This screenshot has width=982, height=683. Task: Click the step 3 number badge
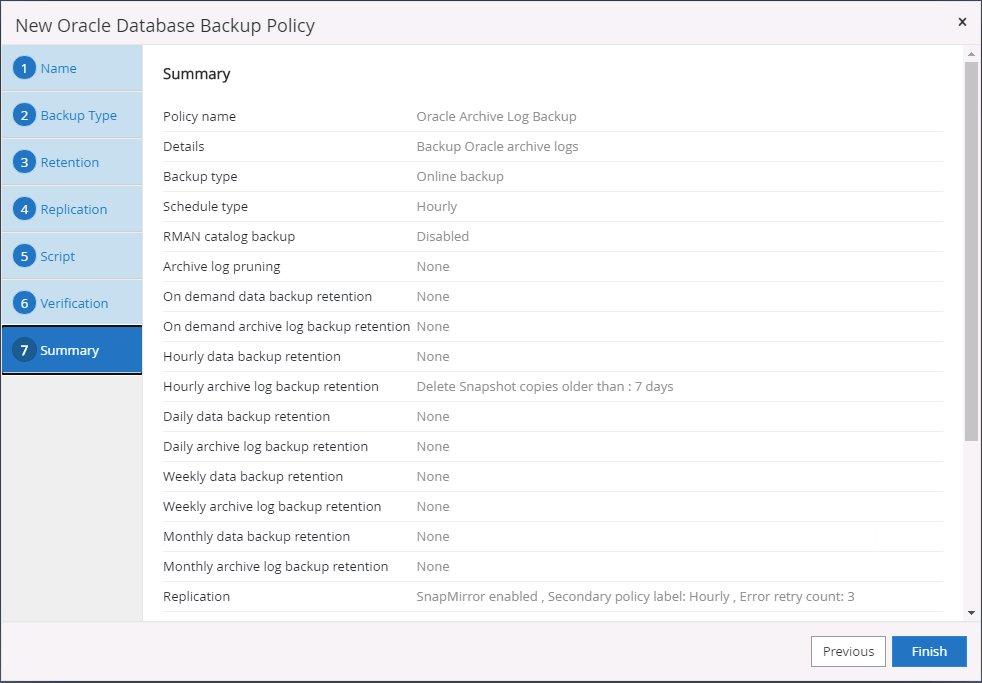click(x=25, y=162)
